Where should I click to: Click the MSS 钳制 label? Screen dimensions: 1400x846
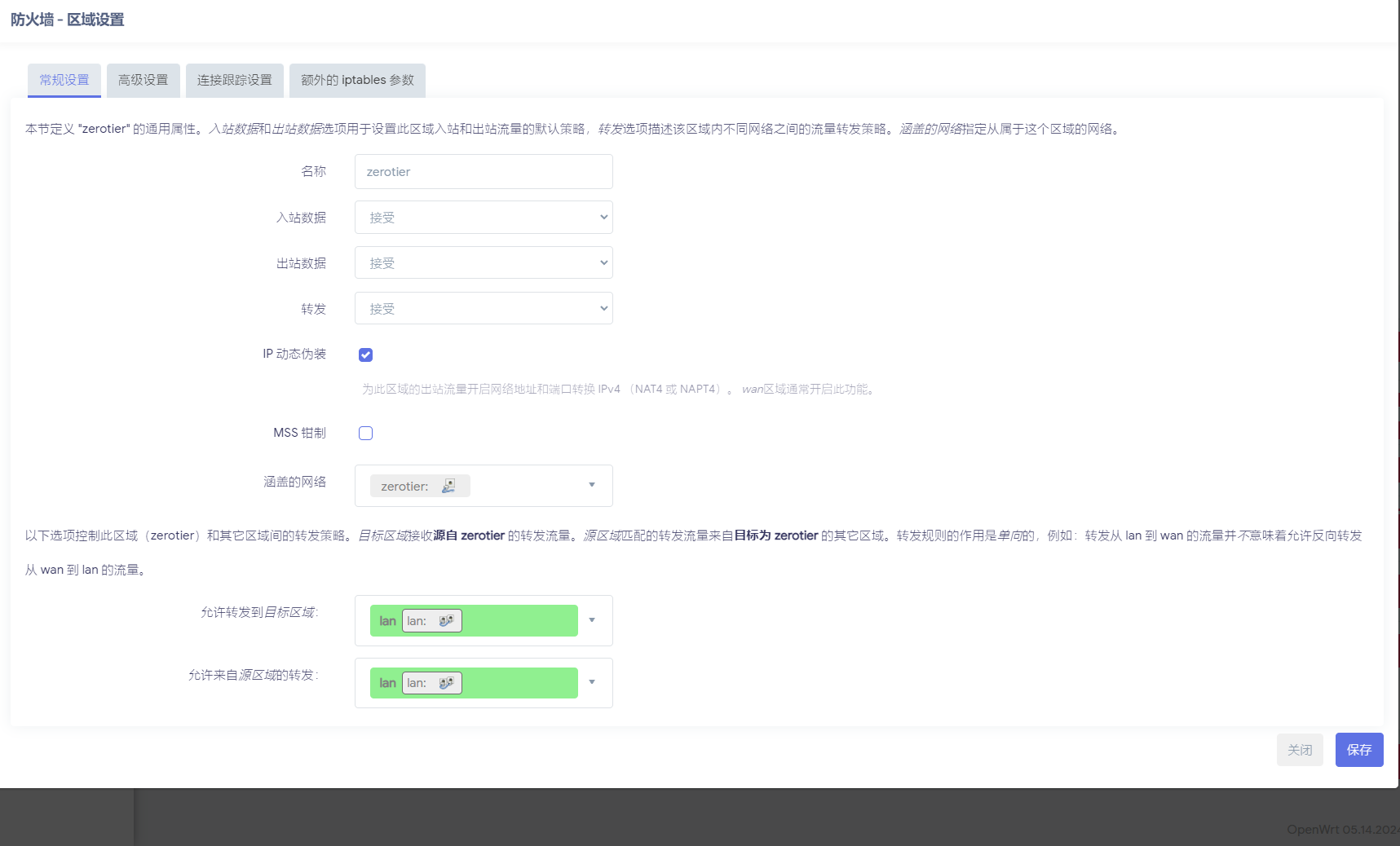pyautogui.click(x=299, y=433)
